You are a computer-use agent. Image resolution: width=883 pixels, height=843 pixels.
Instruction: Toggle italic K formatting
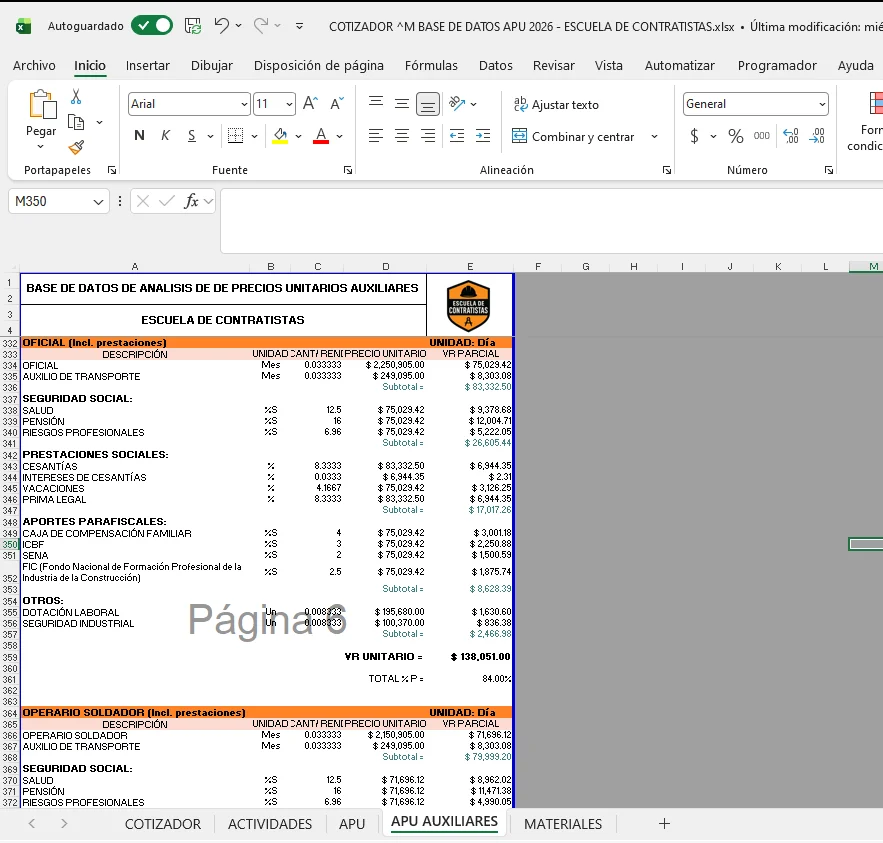tap(165, 135)
